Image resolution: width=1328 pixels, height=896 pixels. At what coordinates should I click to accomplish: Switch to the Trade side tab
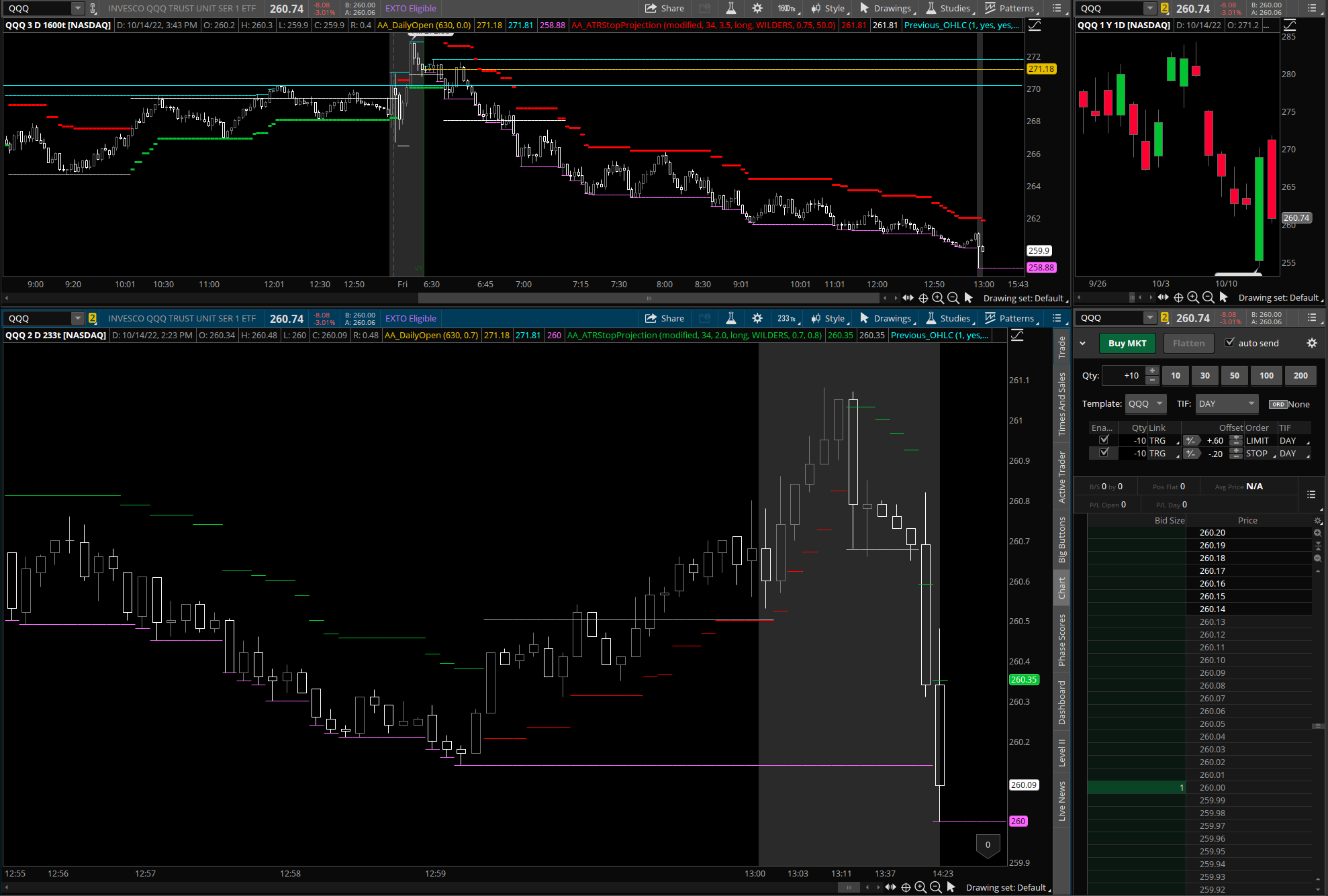click(1061, 347)
